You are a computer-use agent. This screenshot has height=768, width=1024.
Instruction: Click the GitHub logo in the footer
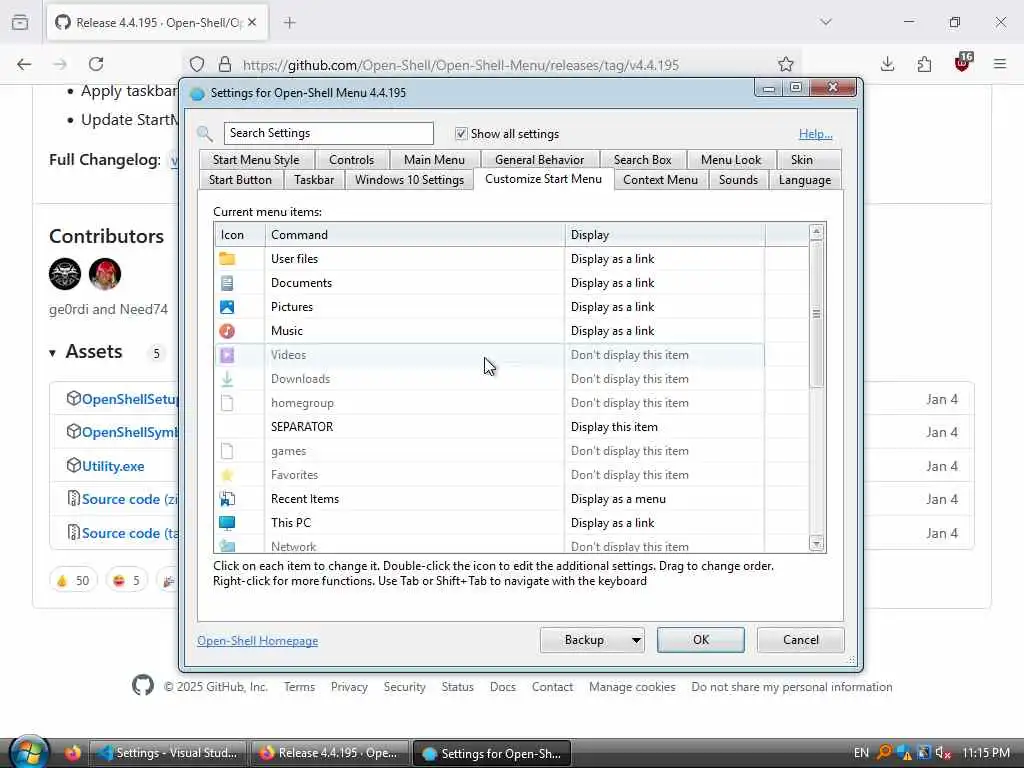(143, 686)
